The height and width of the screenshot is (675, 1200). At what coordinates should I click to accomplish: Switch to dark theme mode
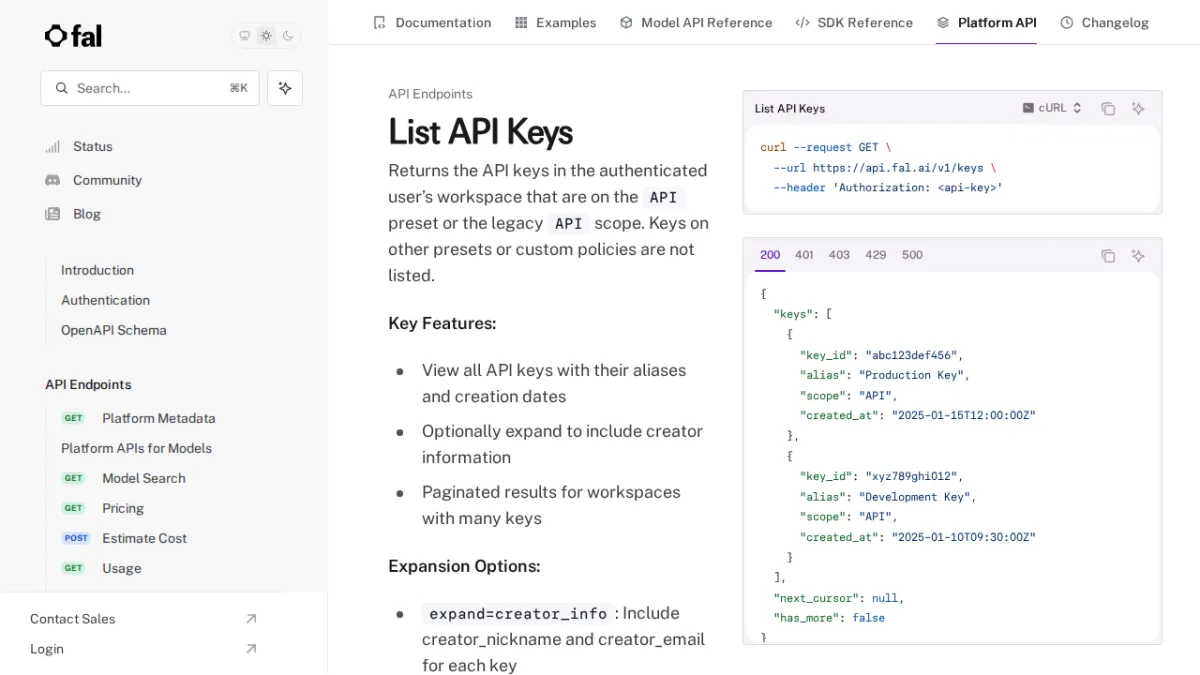tap(288, 36)
